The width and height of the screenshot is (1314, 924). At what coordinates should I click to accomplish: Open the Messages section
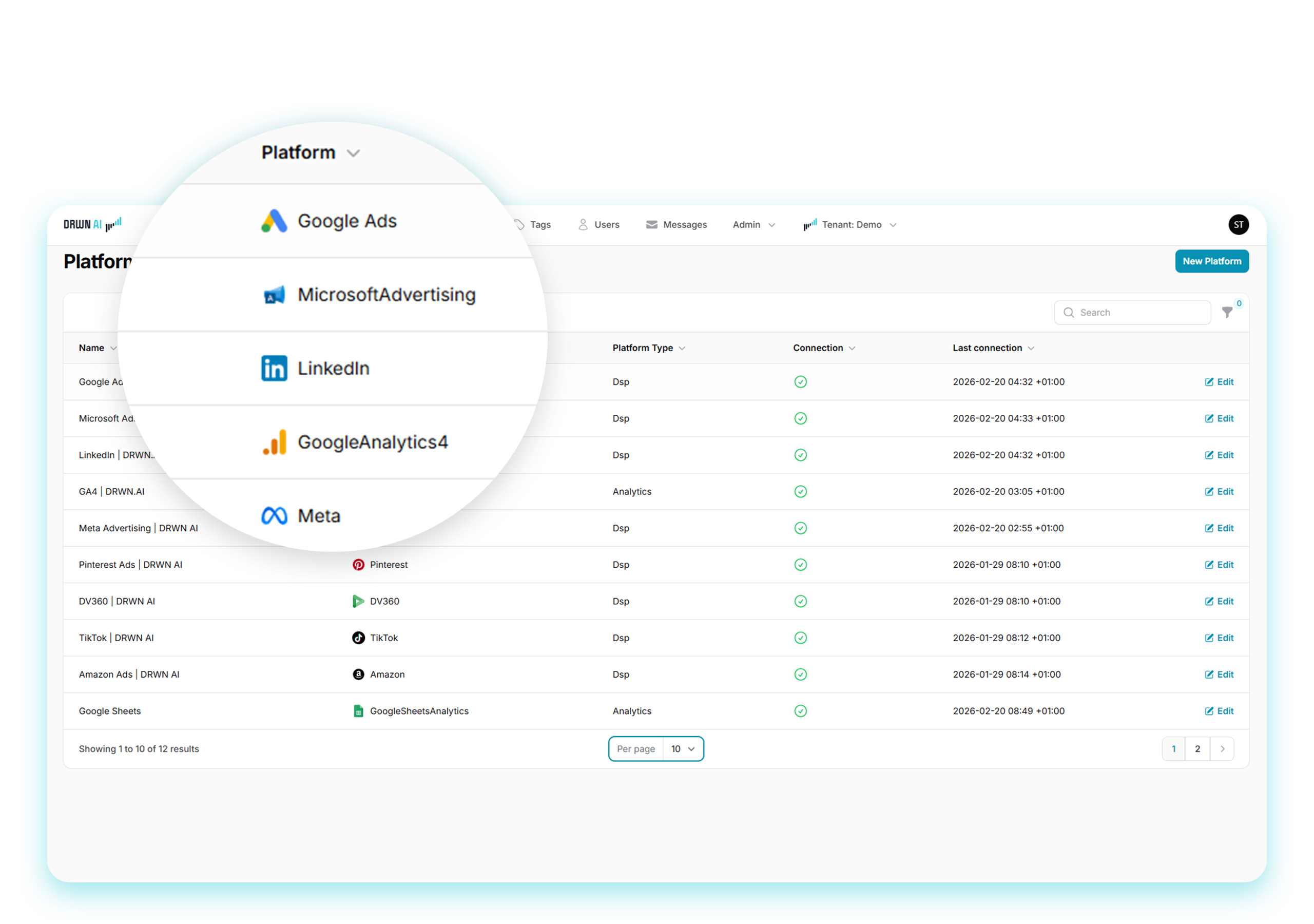pos(676,224)
